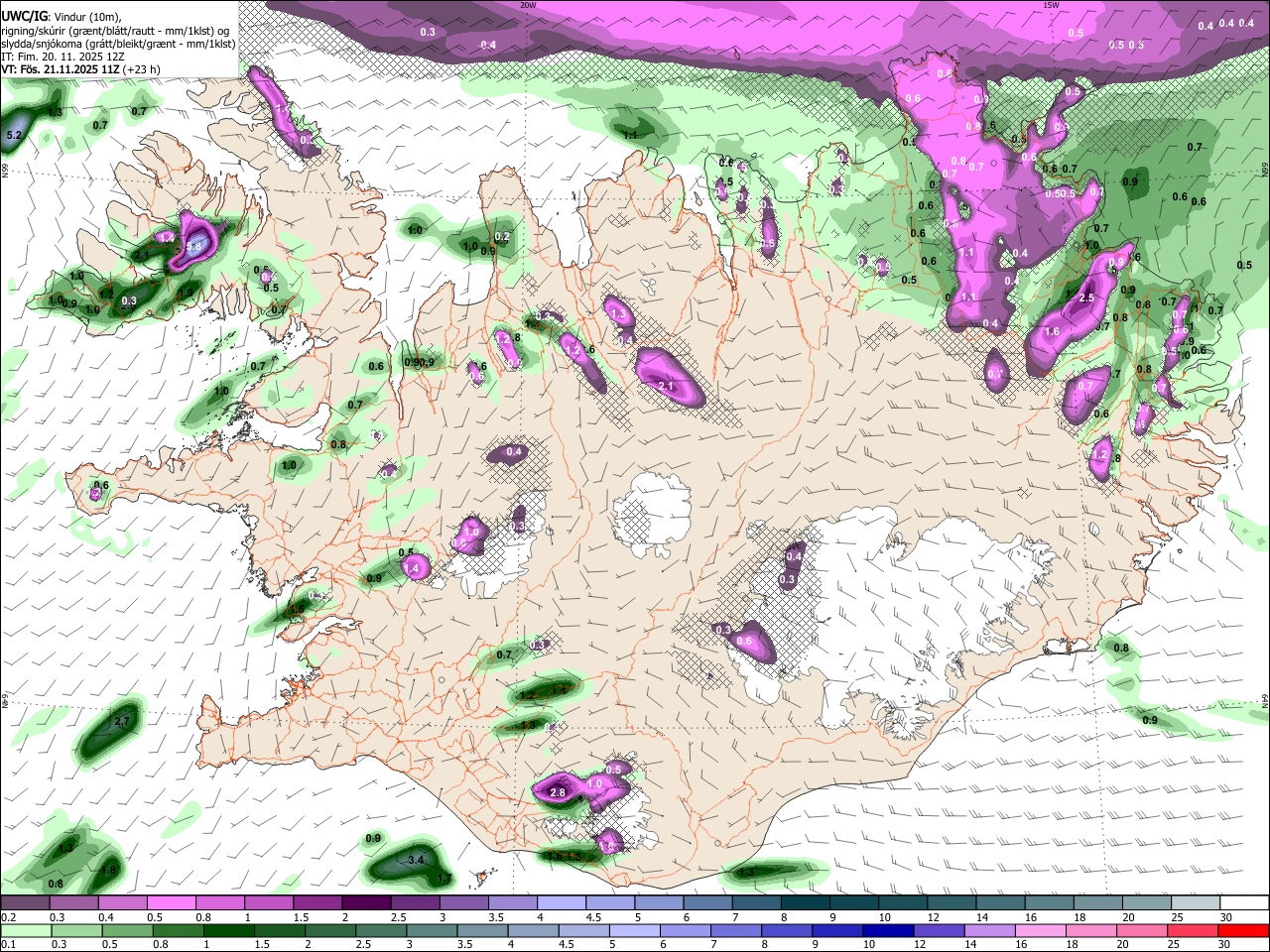The image size is (1270, 952).
Task: Select the pure red 30+ rain swatch
Action: (1244, 931)
